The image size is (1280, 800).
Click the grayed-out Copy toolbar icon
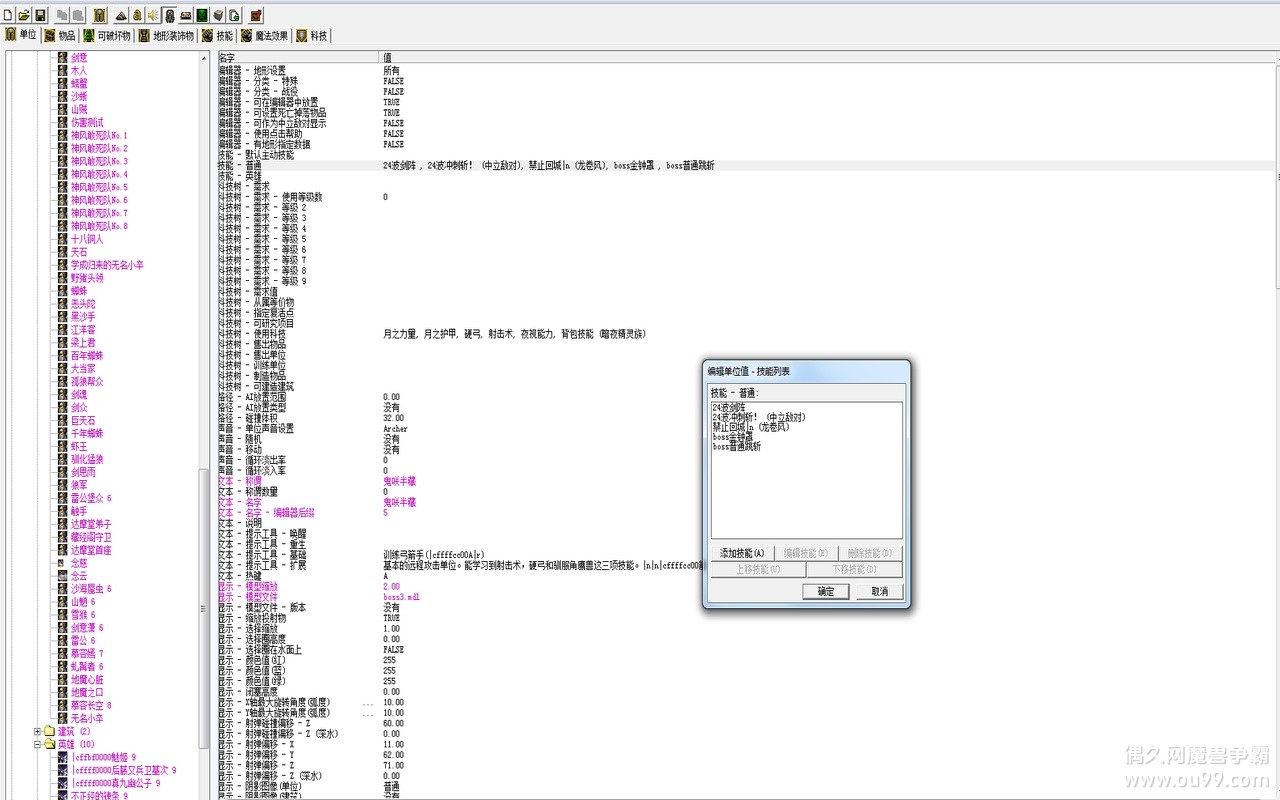pyautogui.click(x=62, y=15)
